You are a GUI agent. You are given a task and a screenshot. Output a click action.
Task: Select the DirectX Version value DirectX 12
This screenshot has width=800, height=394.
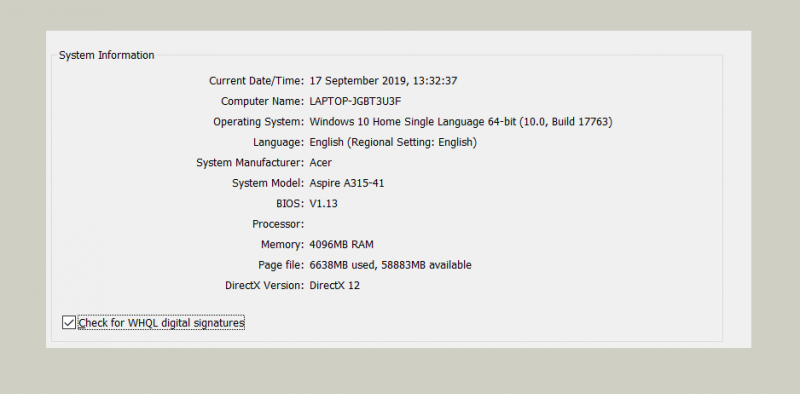(x=334, y=285)
